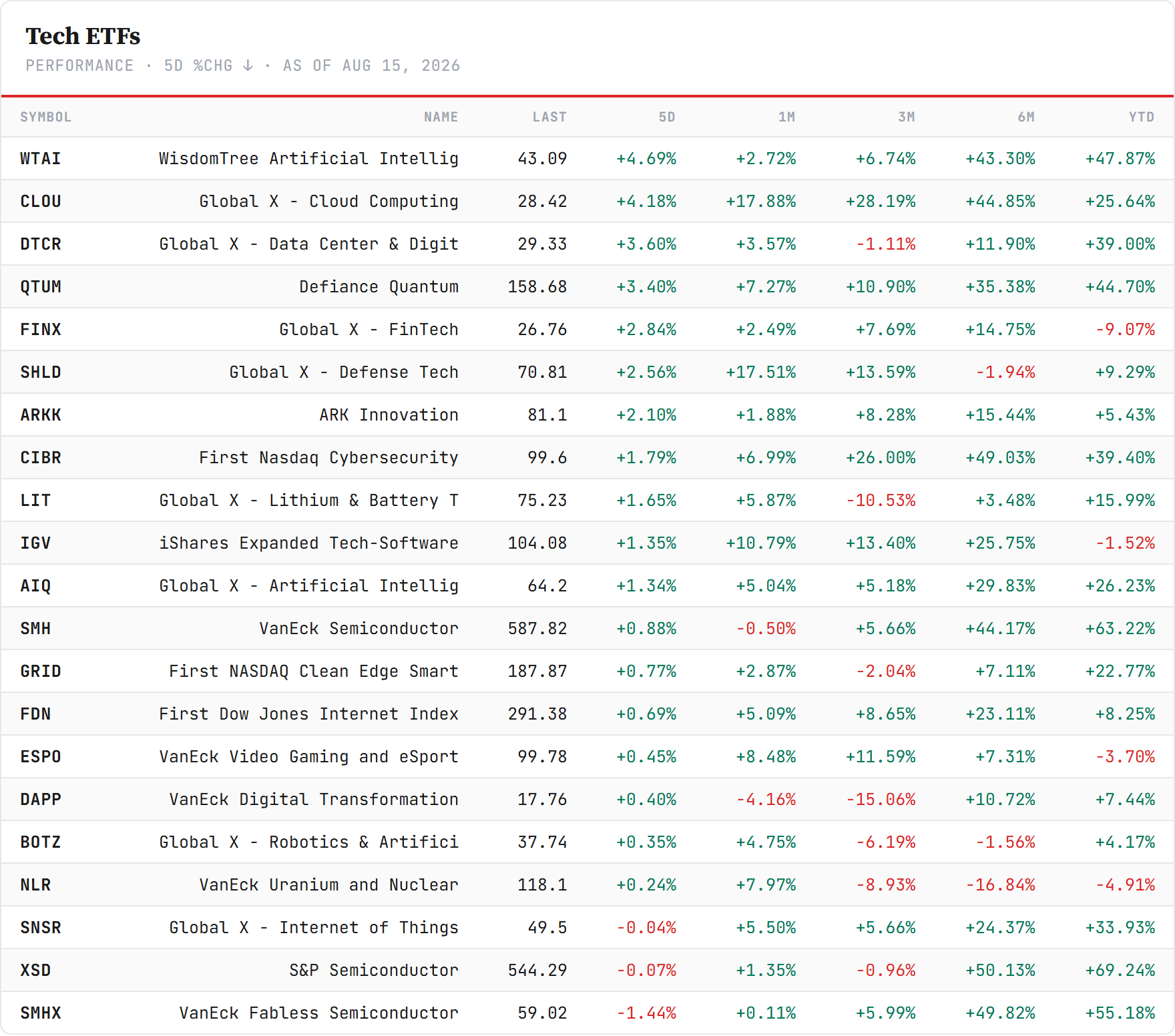Click the FINX ticker symbol

point(41,330)
